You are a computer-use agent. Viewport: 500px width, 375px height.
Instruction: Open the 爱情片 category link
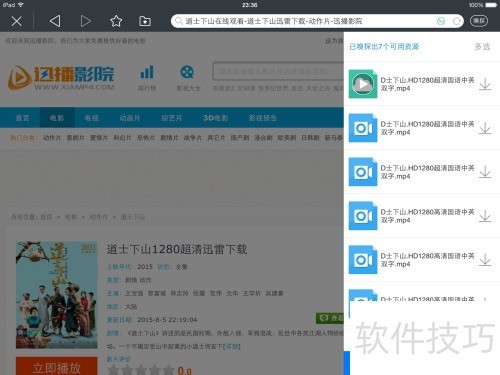[x=99, y=138]
